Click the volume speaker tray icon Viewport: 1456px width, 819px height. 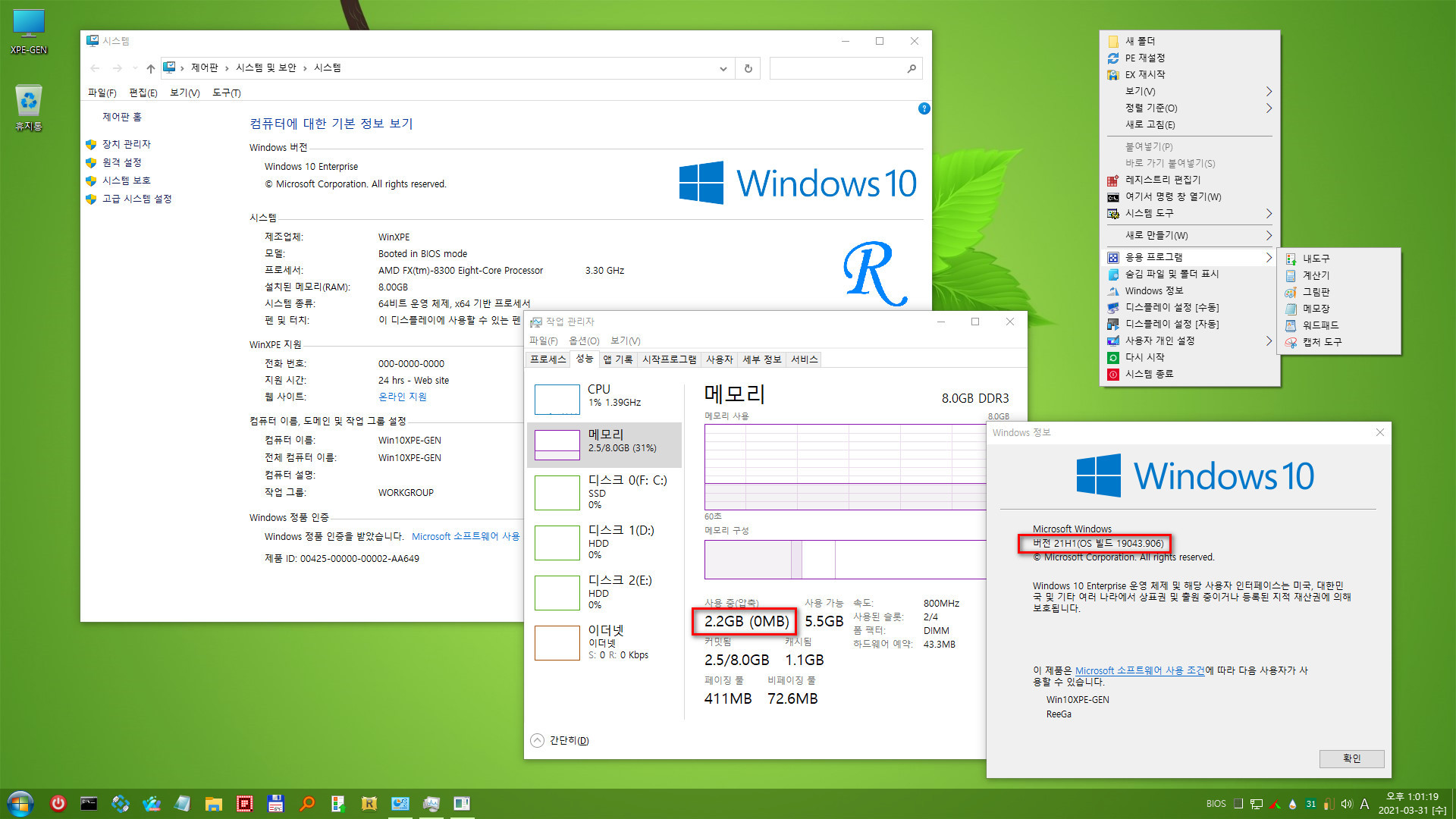(x=1346, y=804)
